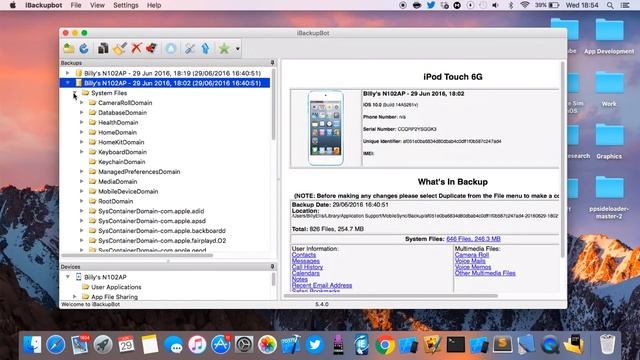The image size is (640, 360).
Task: Open Terminal from the Dock
Action: (x=456, y=345)
